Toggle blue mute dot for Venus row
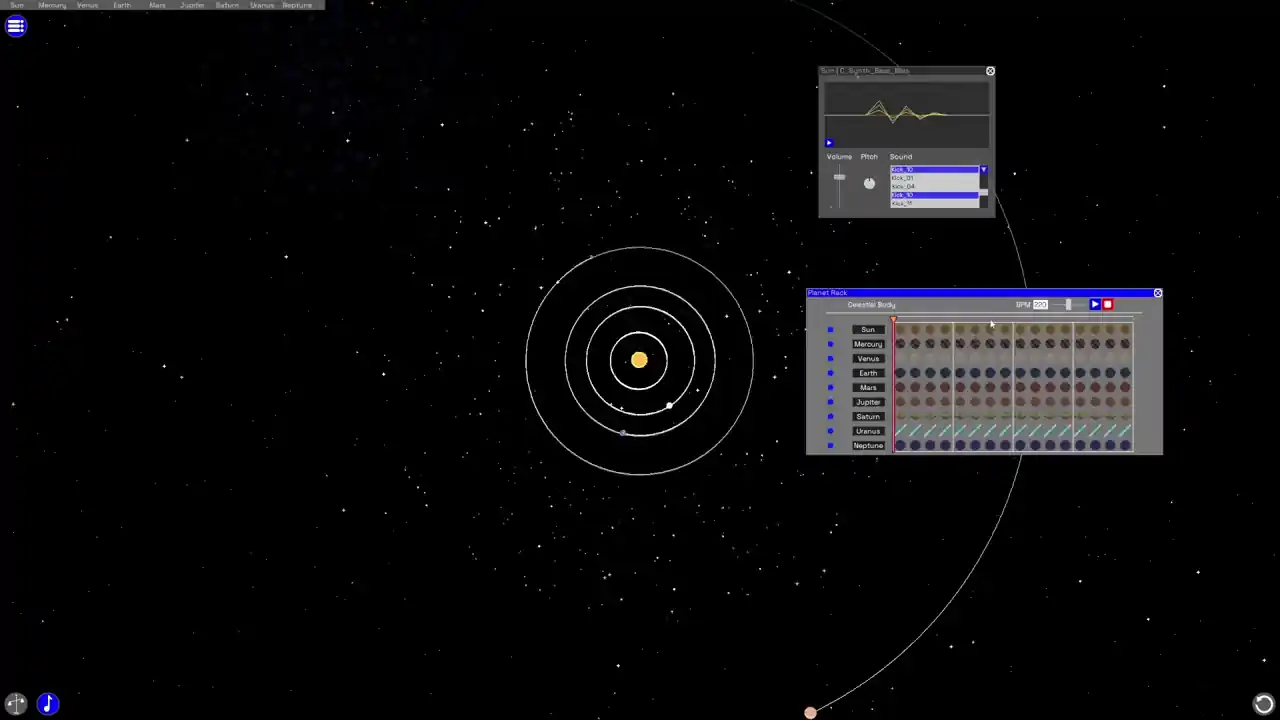 830,358
